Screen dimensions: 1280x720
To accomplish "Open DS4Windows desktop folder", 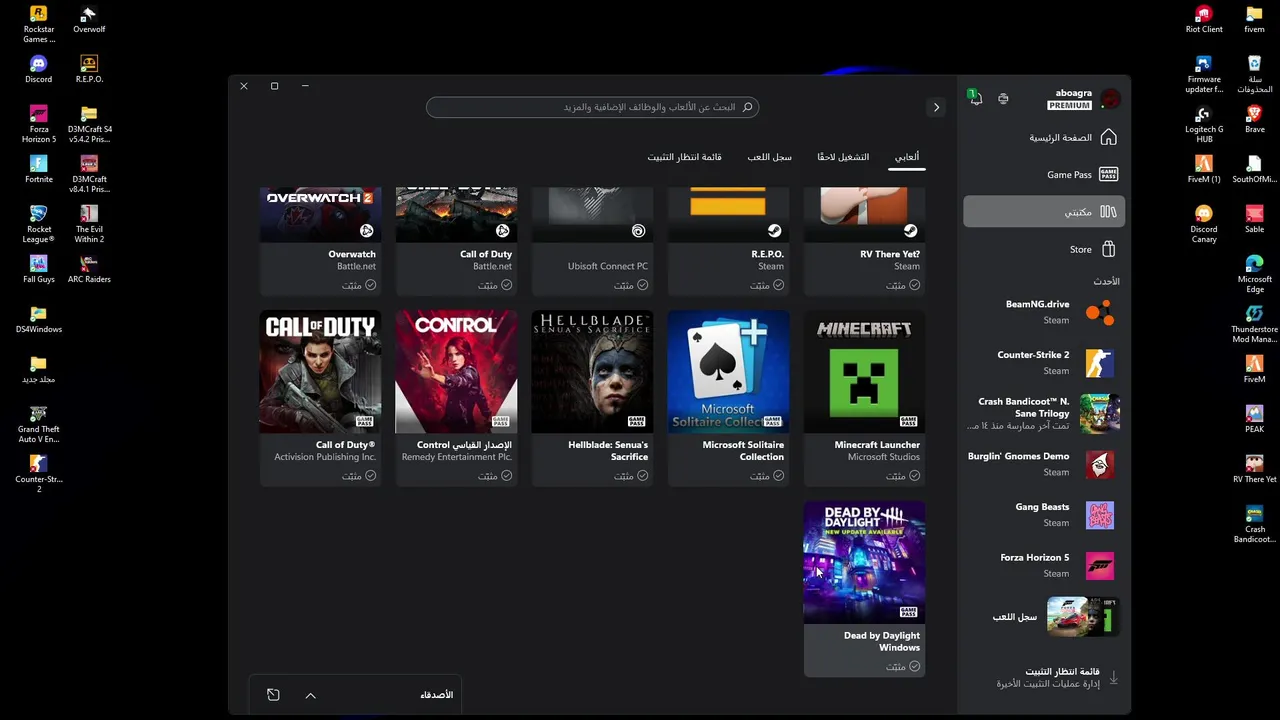I will (39, 319).
